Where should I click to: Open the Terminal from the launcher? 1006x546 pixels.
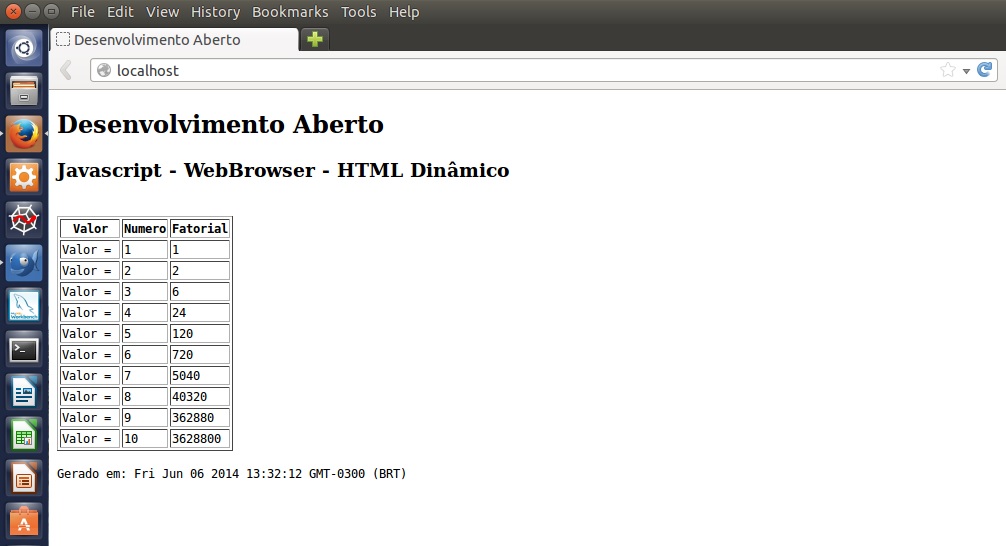point(24,349)
